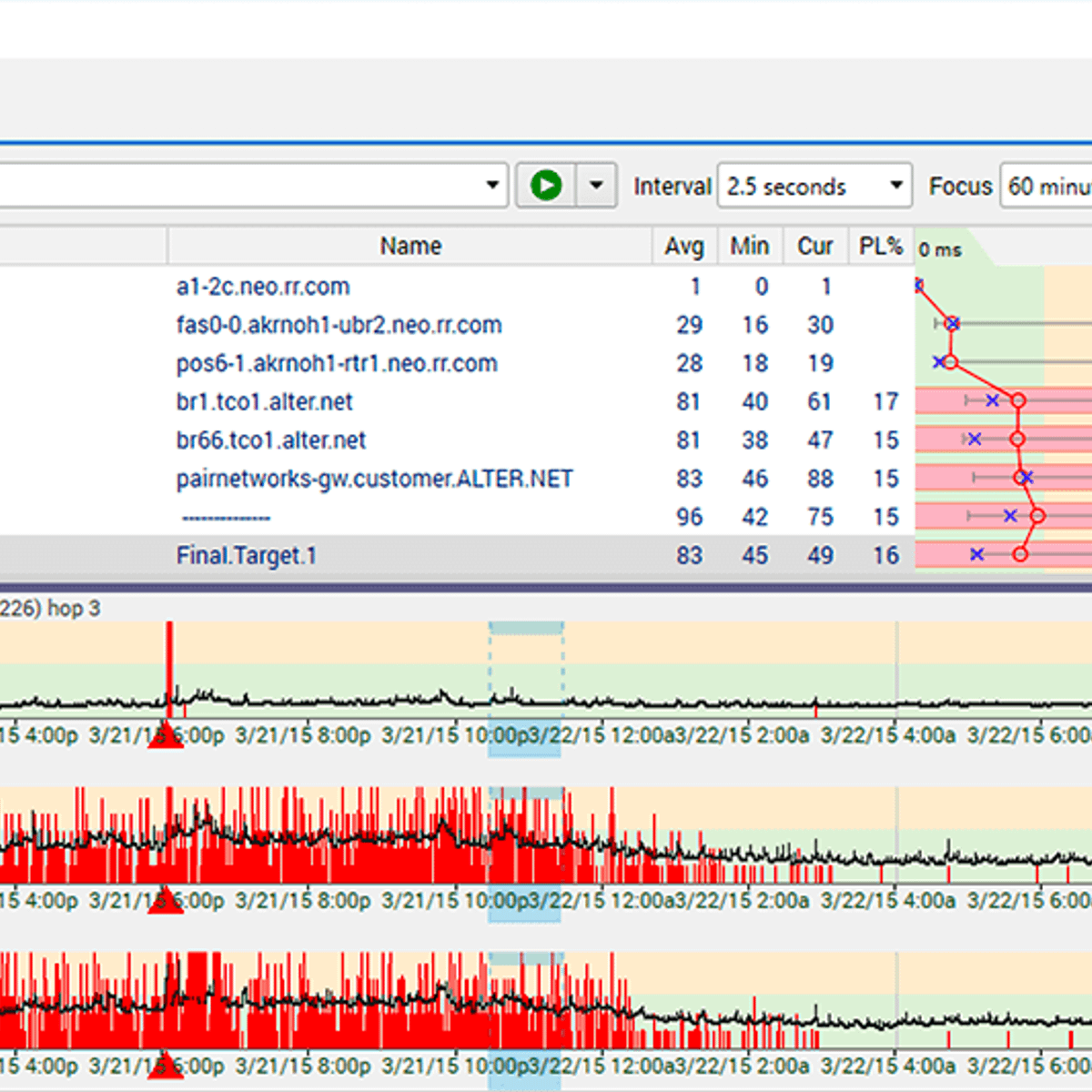Click the blue X marker on the pairnetworks-gw row

point(1027,477)
